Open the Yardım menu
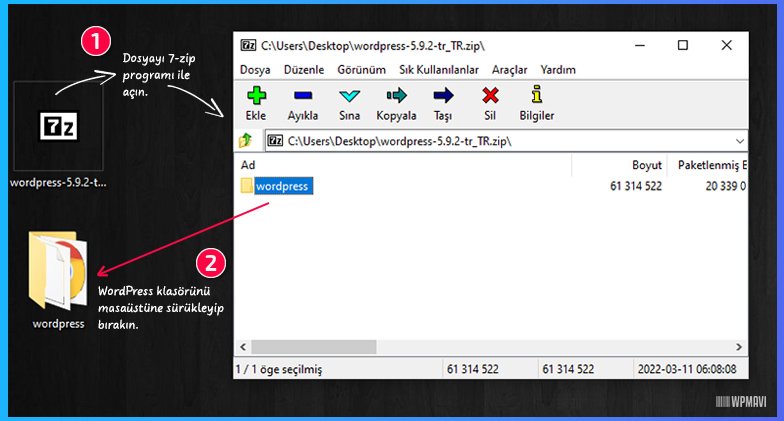784x421 pixels. point(558,70)
